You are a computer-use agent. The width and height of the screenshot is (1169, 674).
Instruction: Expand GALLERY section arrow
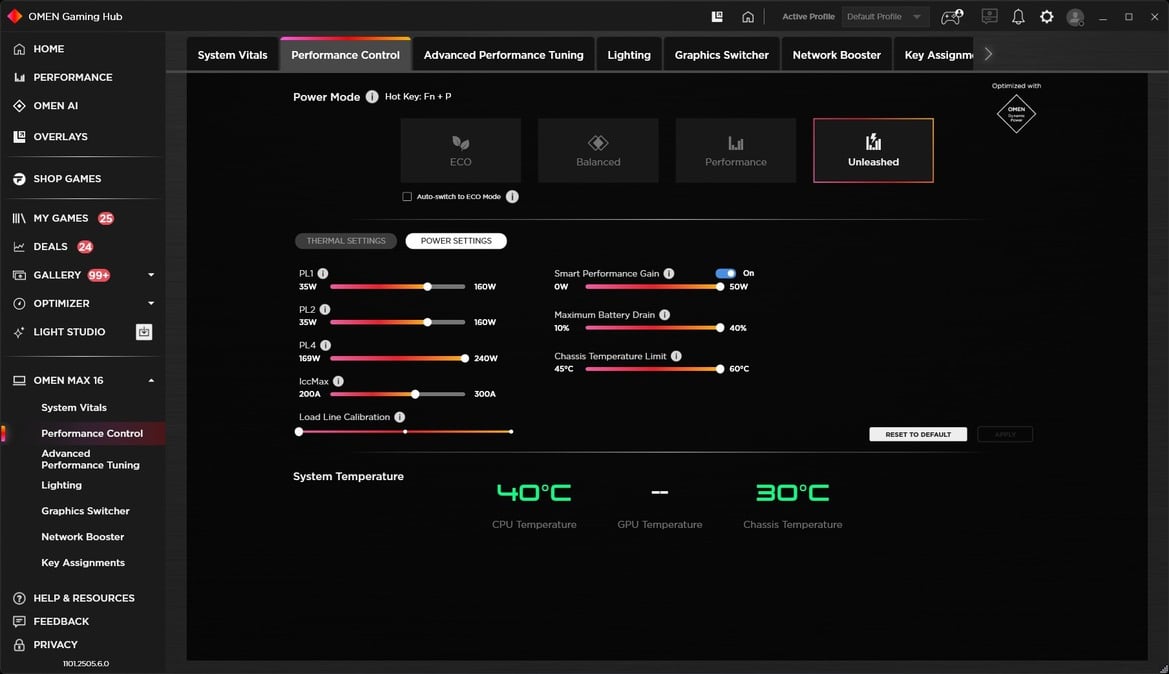tap(151, 275)
